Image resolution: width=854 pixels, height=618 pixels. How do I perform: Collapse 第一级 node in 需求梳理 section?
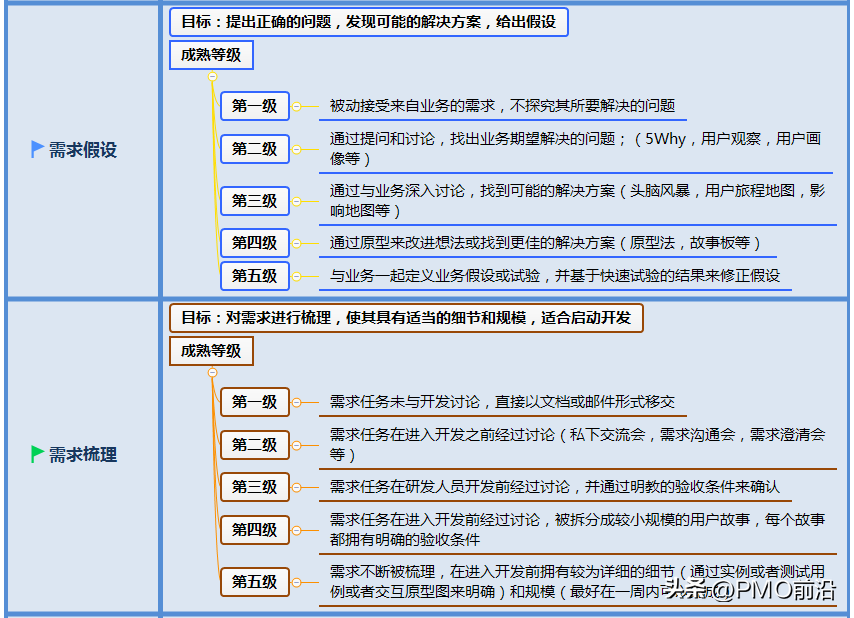click(296, 402)
